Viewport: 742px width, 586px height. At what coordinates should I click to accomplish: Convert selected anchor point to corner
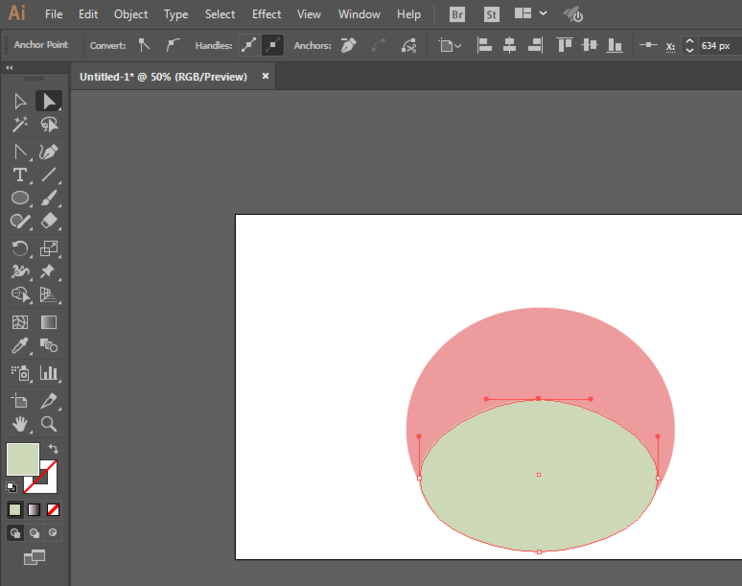click(x=144, y=46)
